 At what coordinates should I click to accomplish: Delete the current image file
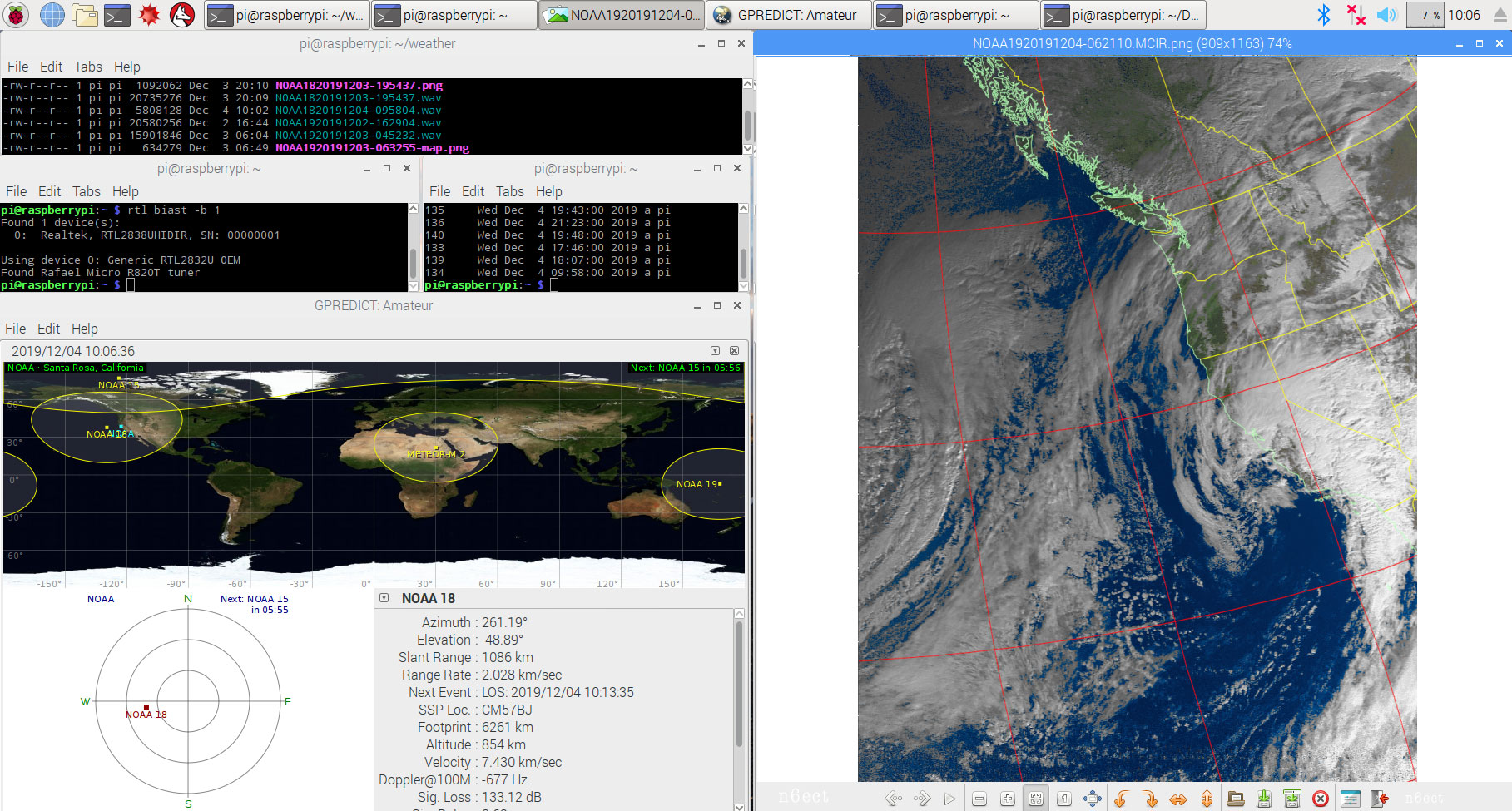click(1321, 799)
